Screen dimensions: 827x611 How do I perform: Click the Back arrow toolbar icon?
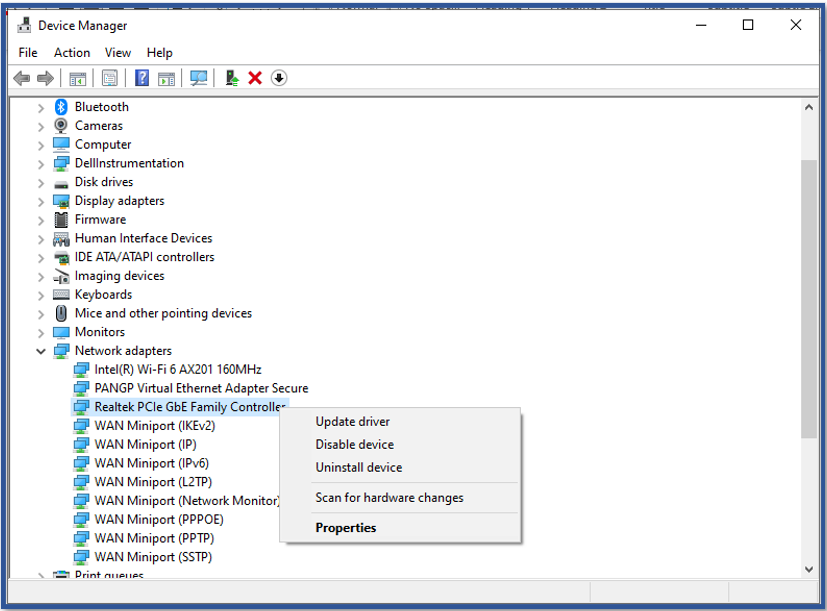click(22, 78)
